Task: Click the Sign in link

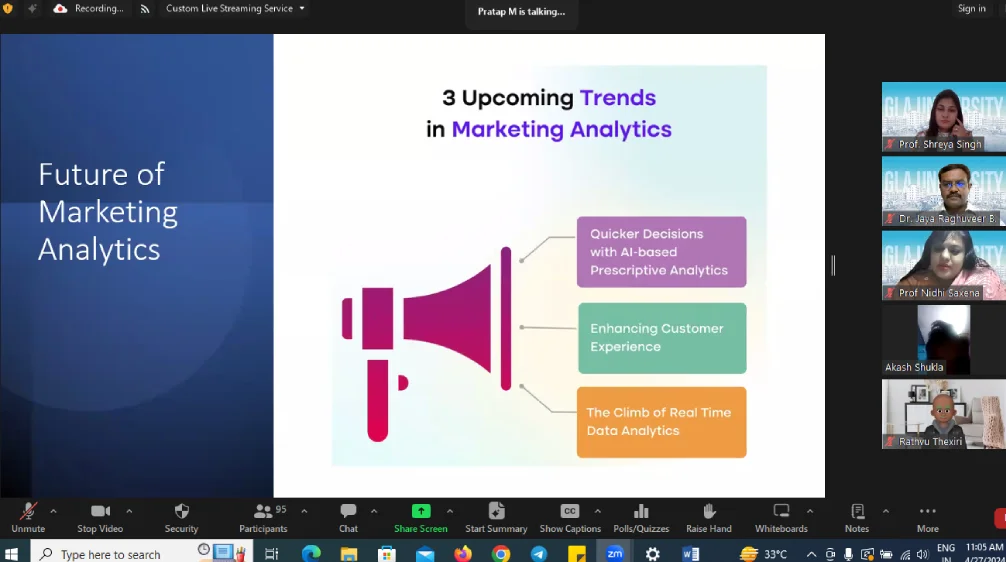Action: click(x=971, y=9)
